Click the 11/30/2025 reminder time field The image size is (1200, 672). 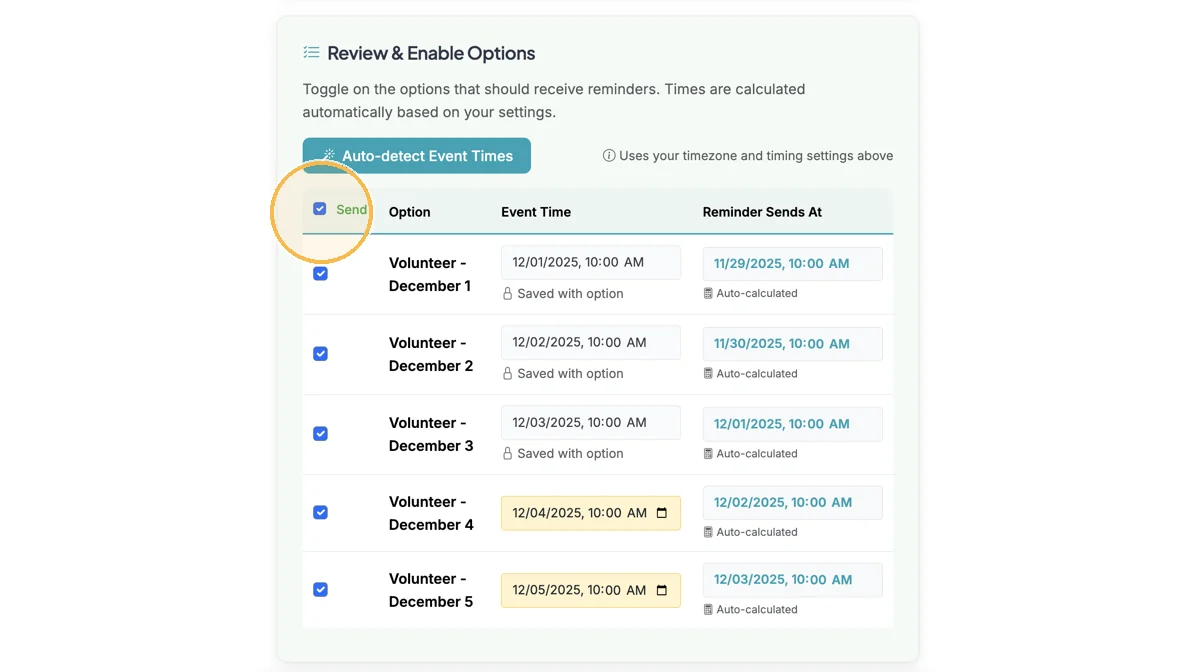(x=793, y=343)
